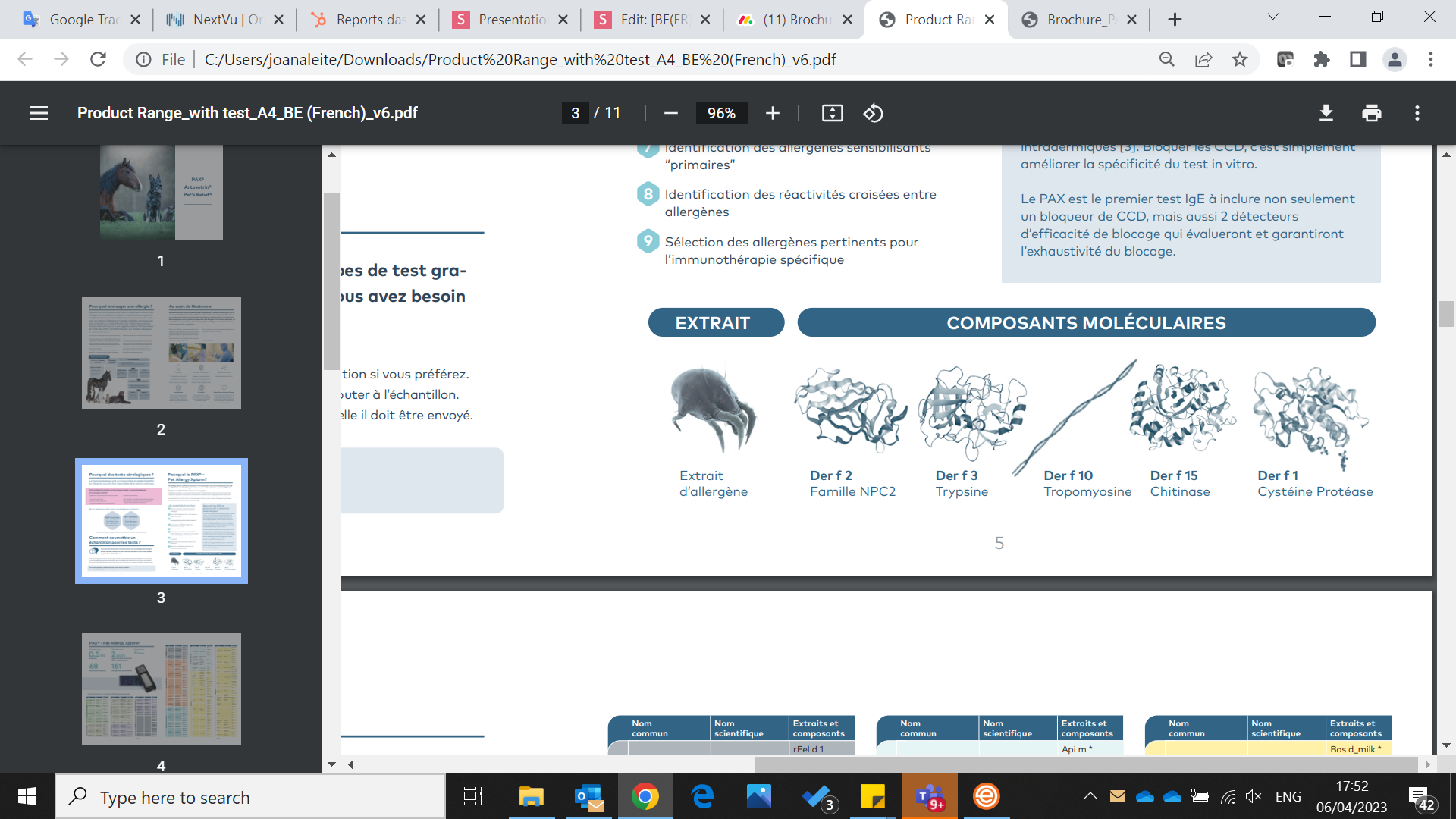Click the zoom in plus button
The width and height of the screenshot is (1456, 819).
point(772,113)
